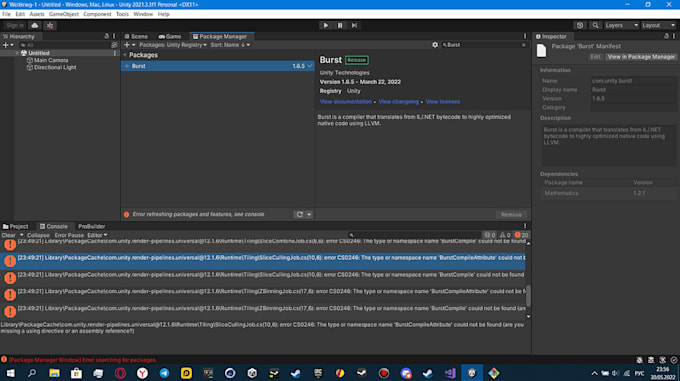The image size is (680, 381).
Task: Collapse the Packages group
Action: [125, 55]
